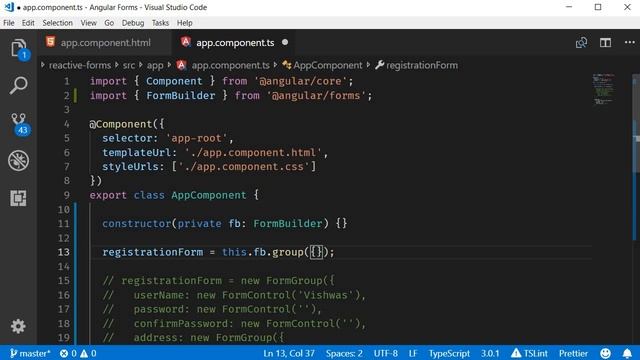Open the More Actions ellipsis menu
Image resolution: width=640 pixels, height=360 pixels.
point(629,42)
